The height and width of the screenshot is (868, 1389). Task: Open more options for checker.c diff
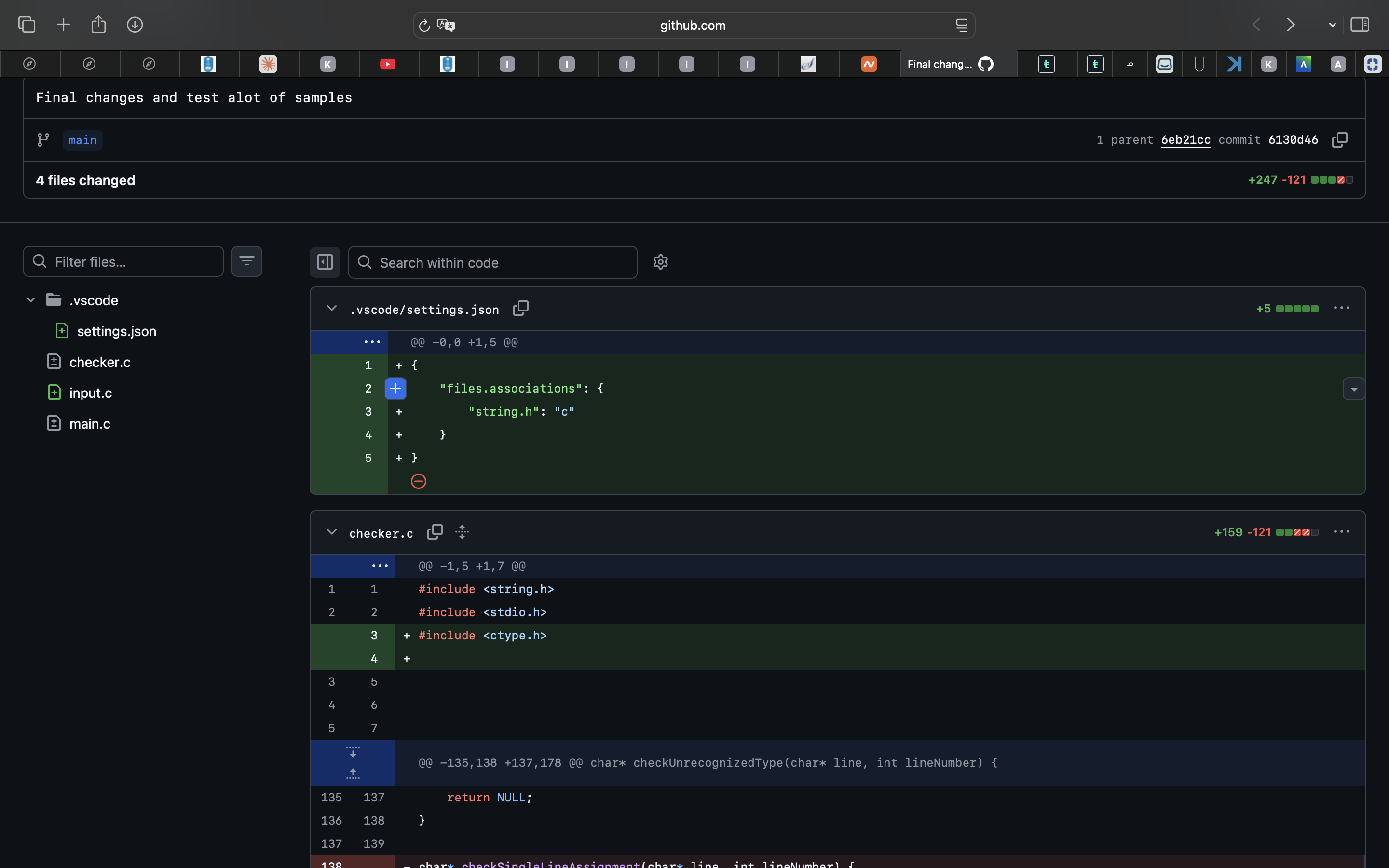(x=1341, y=532)
